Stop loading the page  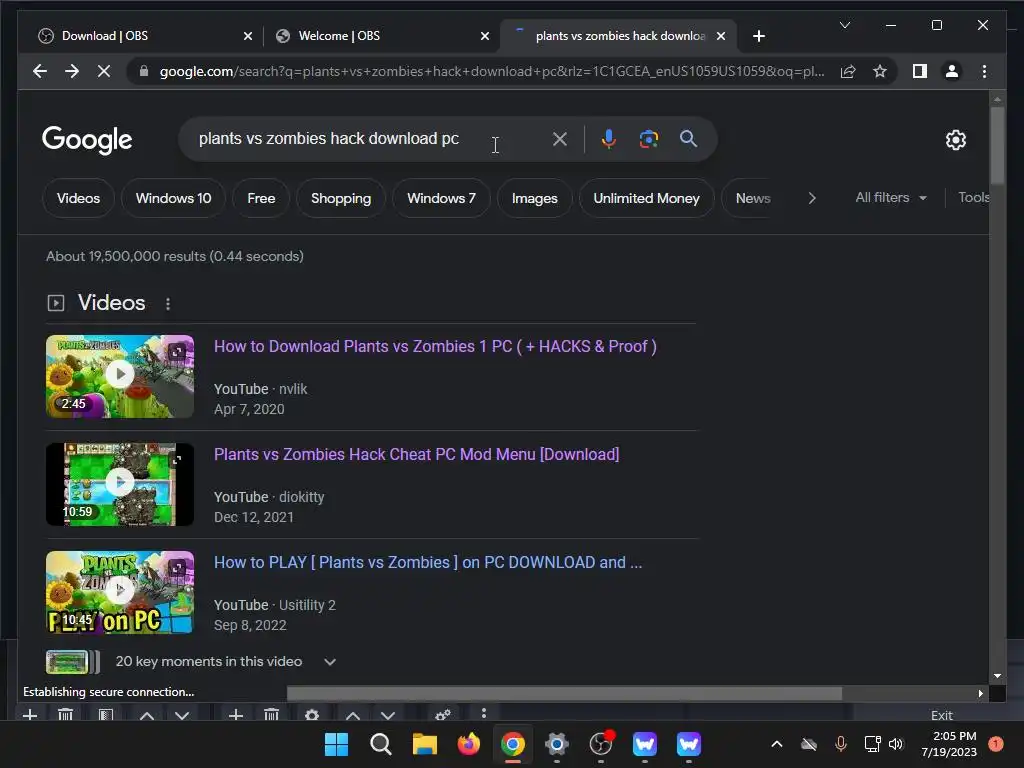tap(104, 71)
